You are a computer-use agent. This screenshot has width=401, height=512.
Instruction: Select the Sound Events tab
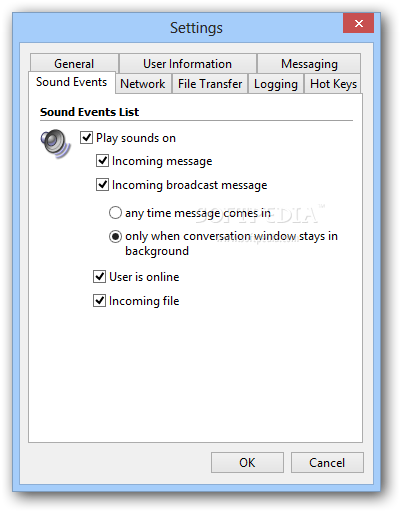[x=72, y=82]
